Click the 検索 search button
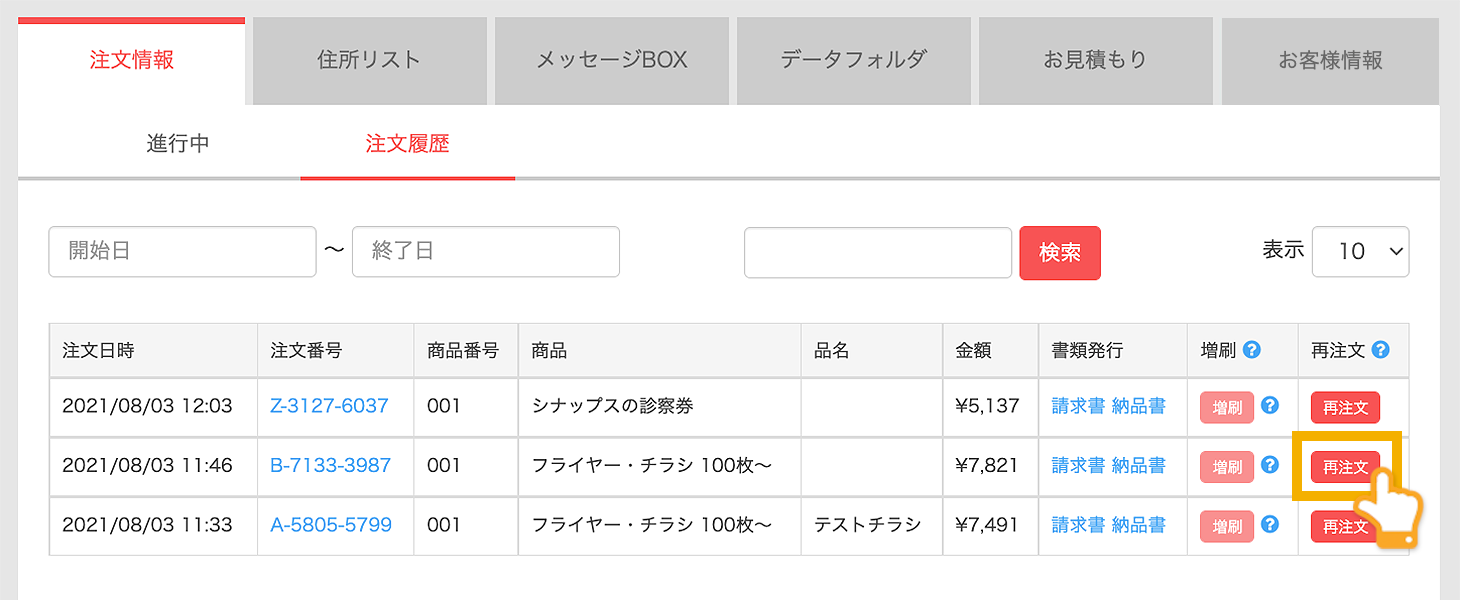The image size is (1460, 600). (1060, 252)
